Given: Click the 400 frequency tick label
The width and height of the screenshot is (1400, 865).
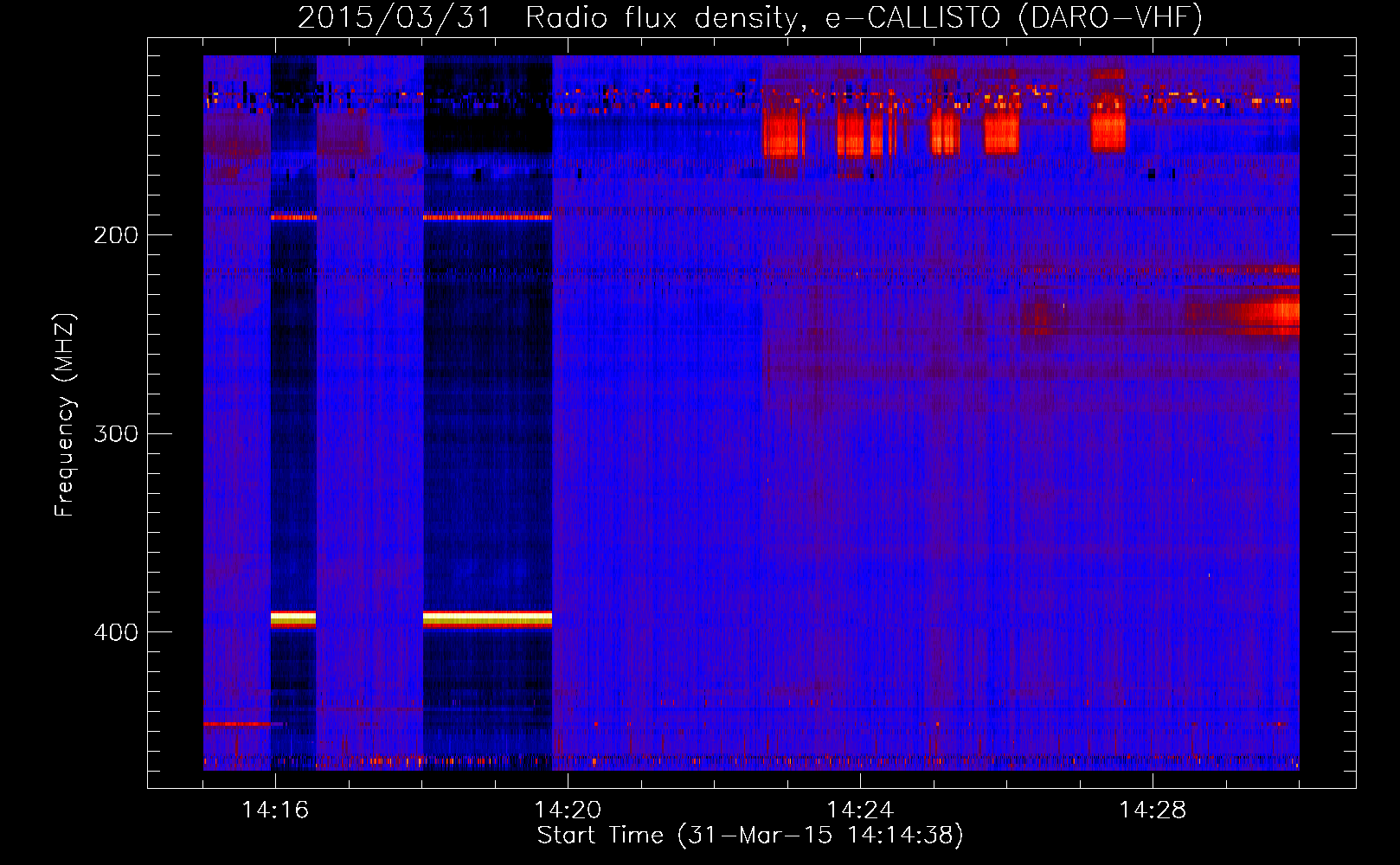Looking at the screenshot, I should (x=116, y=632).
